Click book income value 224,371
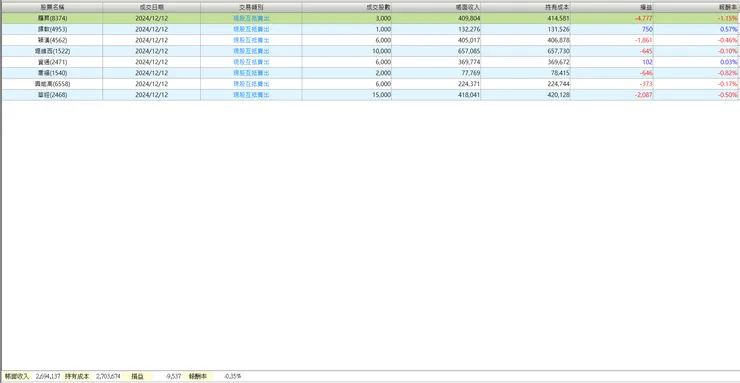 click(x=470, y=84)
